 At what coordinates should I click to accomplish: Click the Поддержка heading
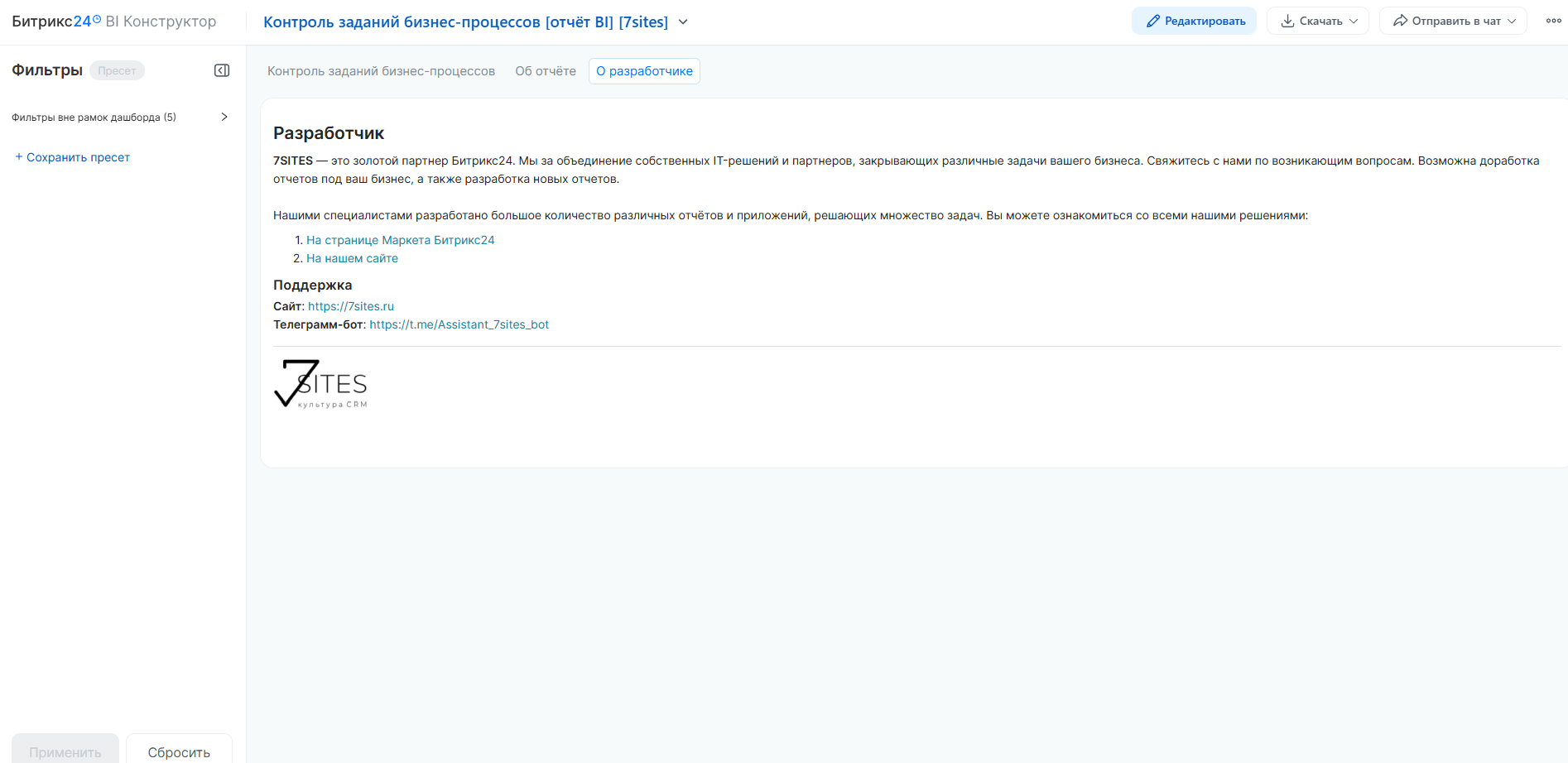pos(313,285)
